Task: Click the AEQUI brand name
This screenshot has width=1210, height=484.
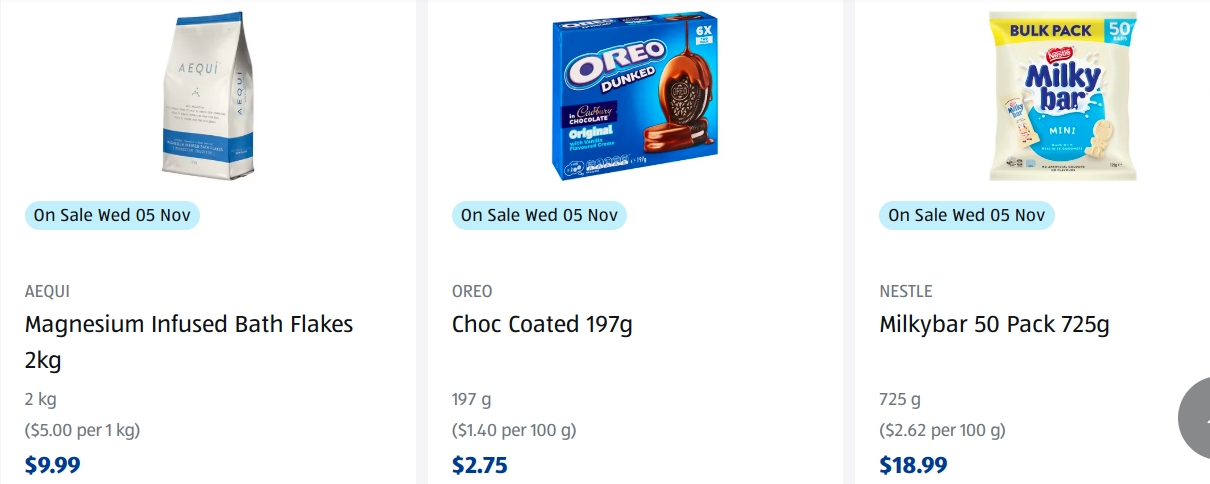Action: pos(47,291)
